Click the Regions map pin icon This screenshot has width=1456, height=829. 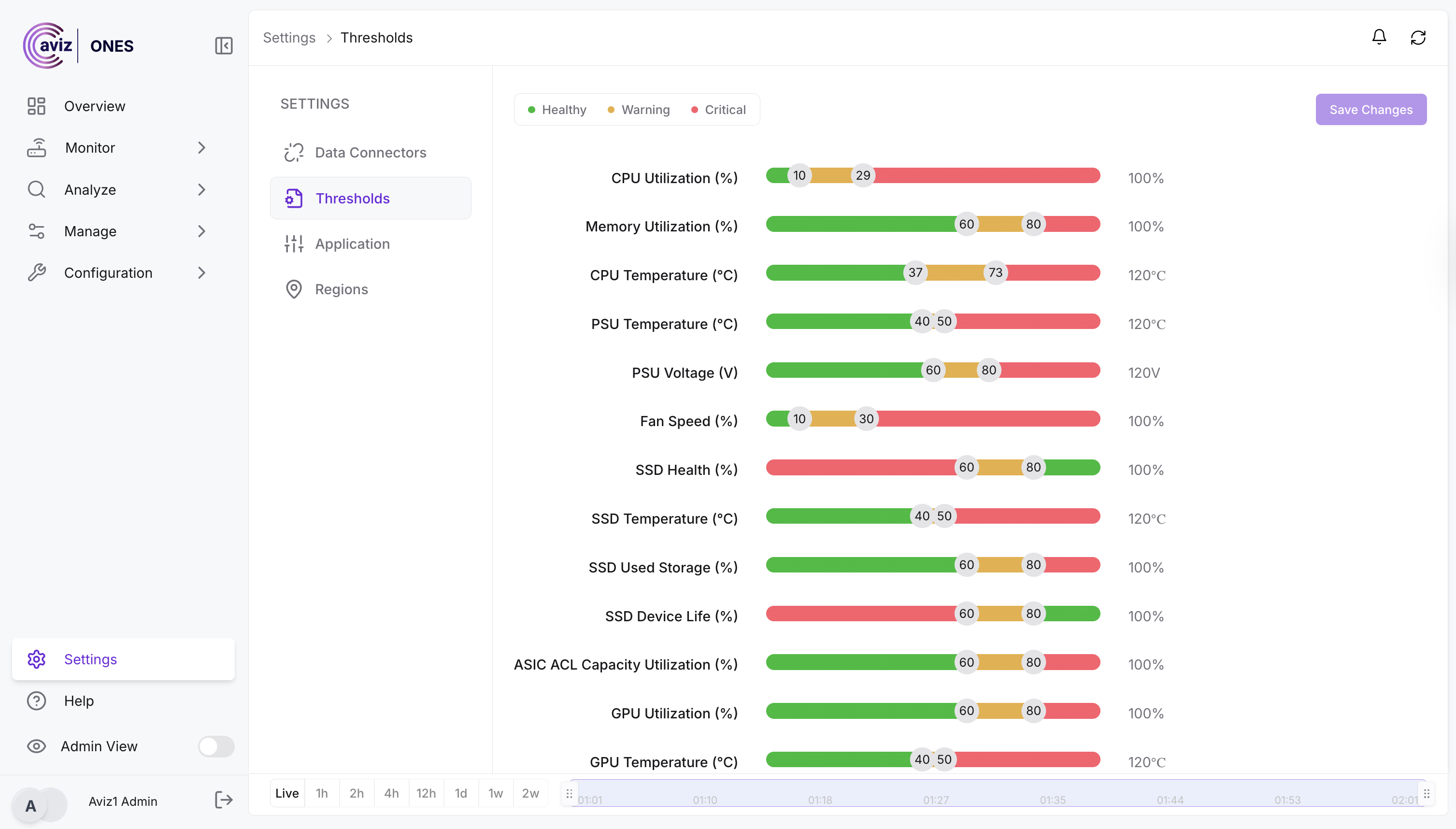pyautogui.click(x=294, y=289)
